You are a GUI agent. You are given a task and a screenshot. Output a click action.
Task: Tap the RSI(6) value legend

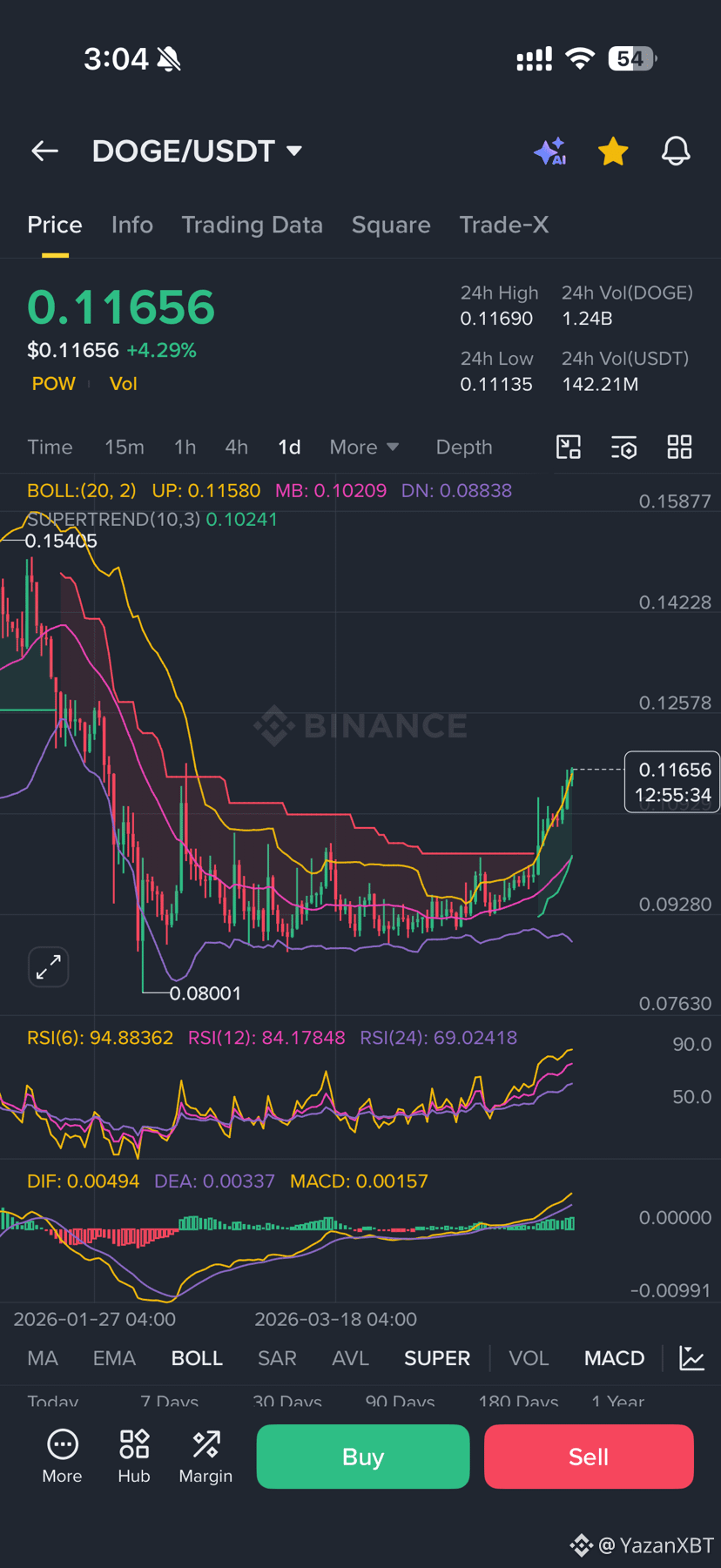click(100, 1038)
